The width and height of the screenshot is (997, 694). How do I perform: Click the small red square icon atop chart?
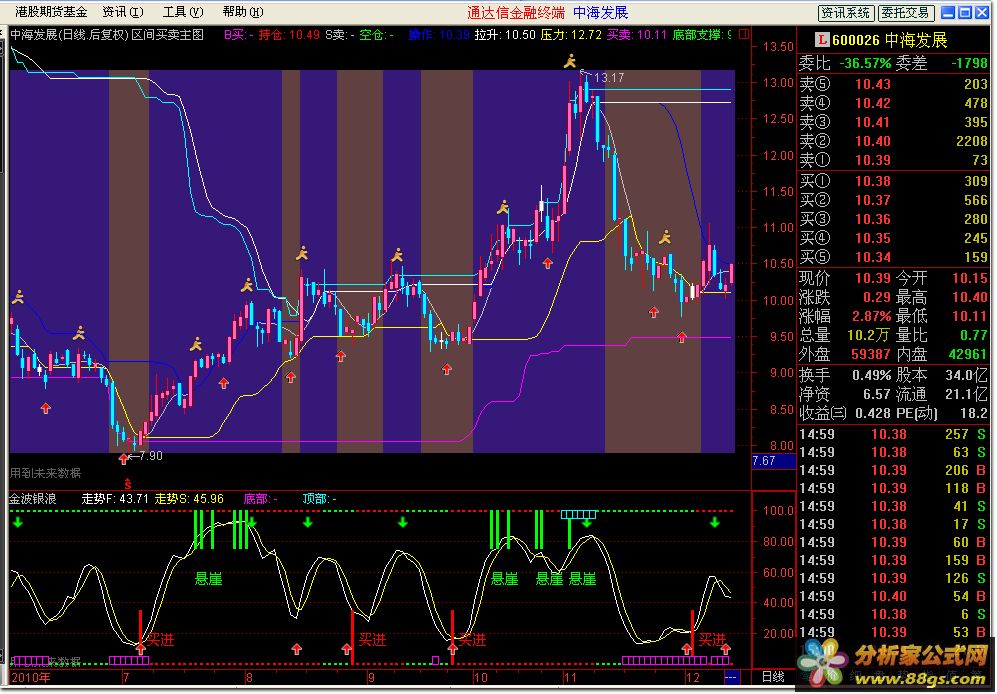pos(744,34)
